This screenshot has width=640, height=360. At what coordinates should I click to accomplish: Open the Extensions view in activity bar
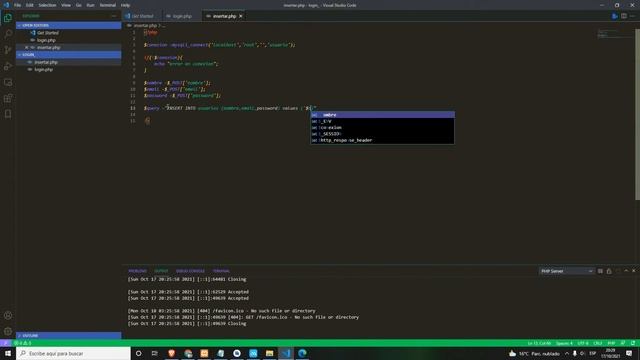(8, 98)
